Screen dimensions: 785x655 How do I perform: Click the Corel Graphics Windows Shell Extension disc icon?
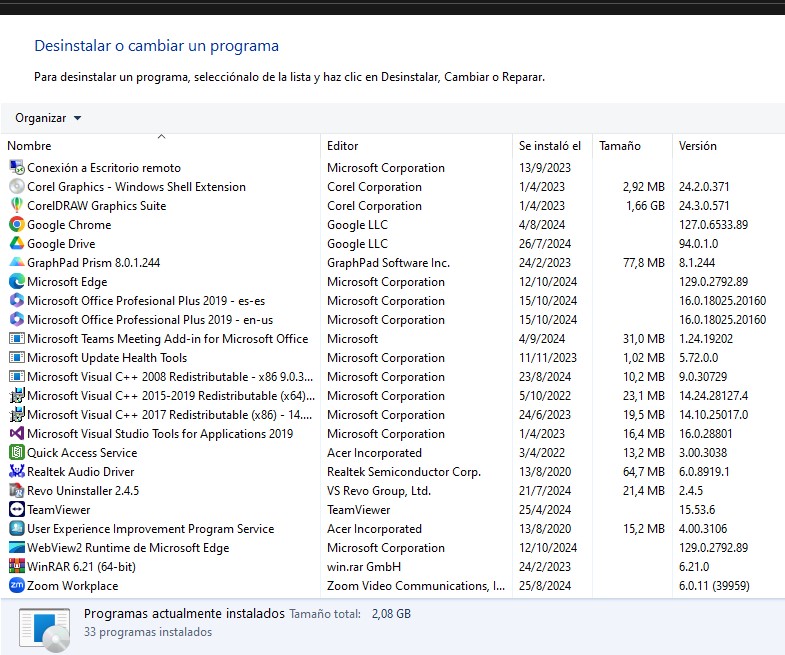click(17, 186)
